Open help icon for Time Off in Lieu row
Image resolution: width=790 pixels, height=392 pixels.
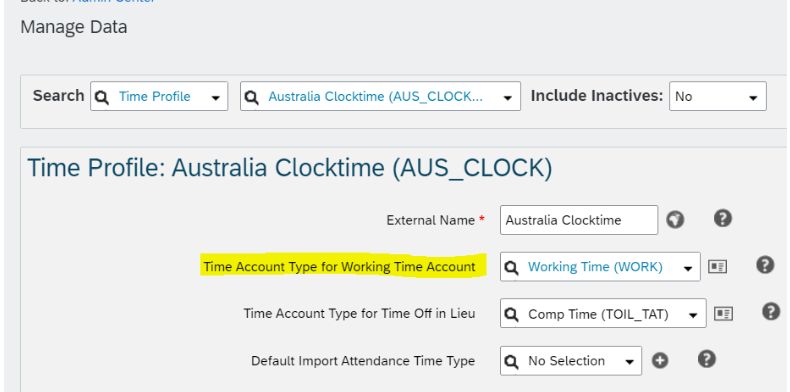[x=771, y=311]
